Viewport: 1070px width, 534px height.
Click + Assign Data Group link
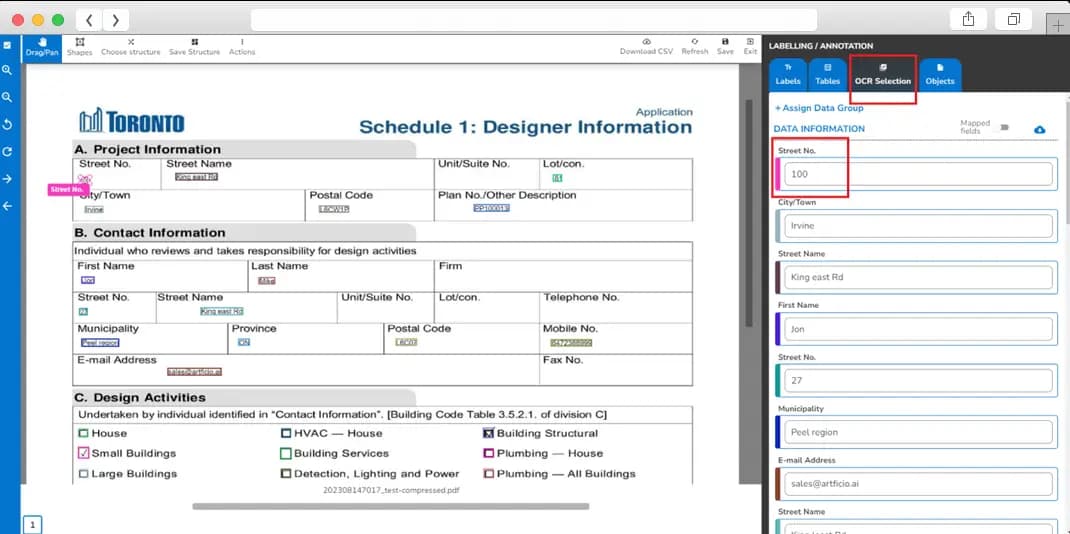pos(819,108)
